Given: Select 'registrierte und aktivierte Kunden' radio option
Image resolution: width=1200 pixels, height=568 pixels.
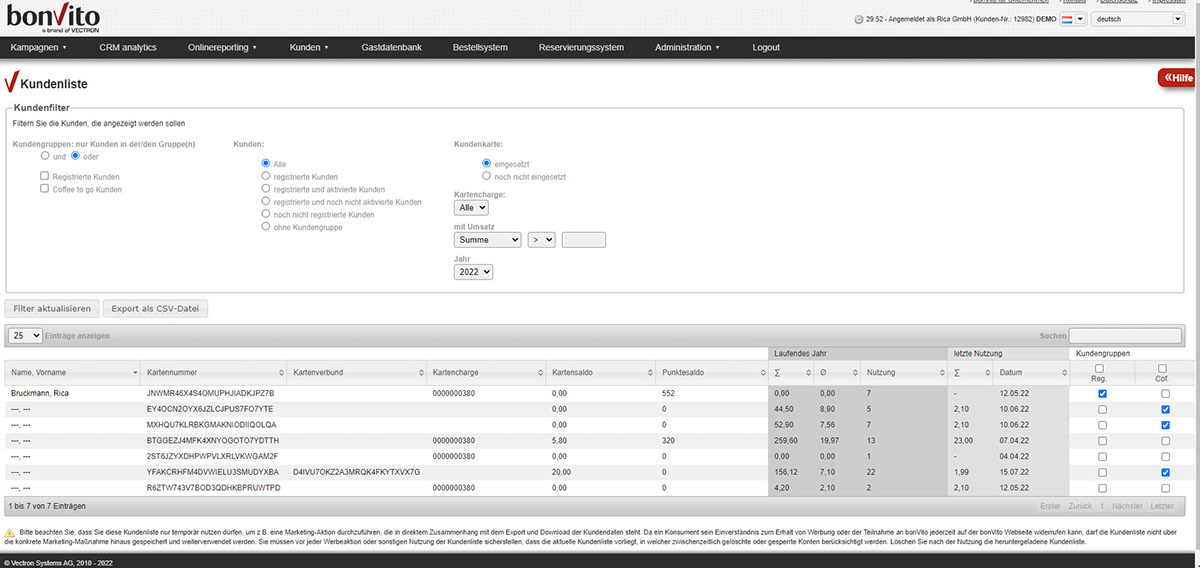Looking at the screenshot, I should coord(266,188).
